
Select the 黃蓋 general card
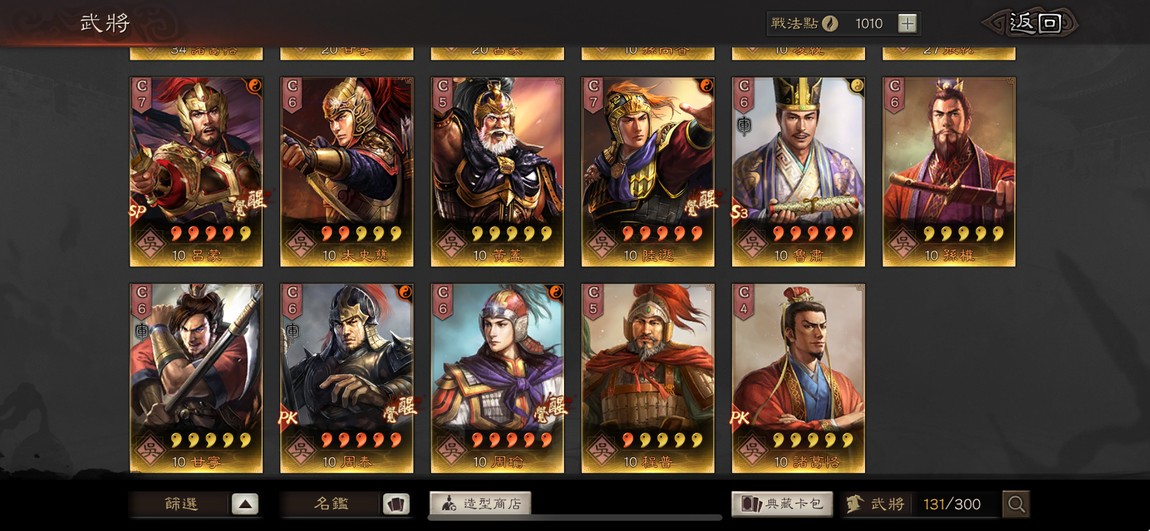point(497,172)
